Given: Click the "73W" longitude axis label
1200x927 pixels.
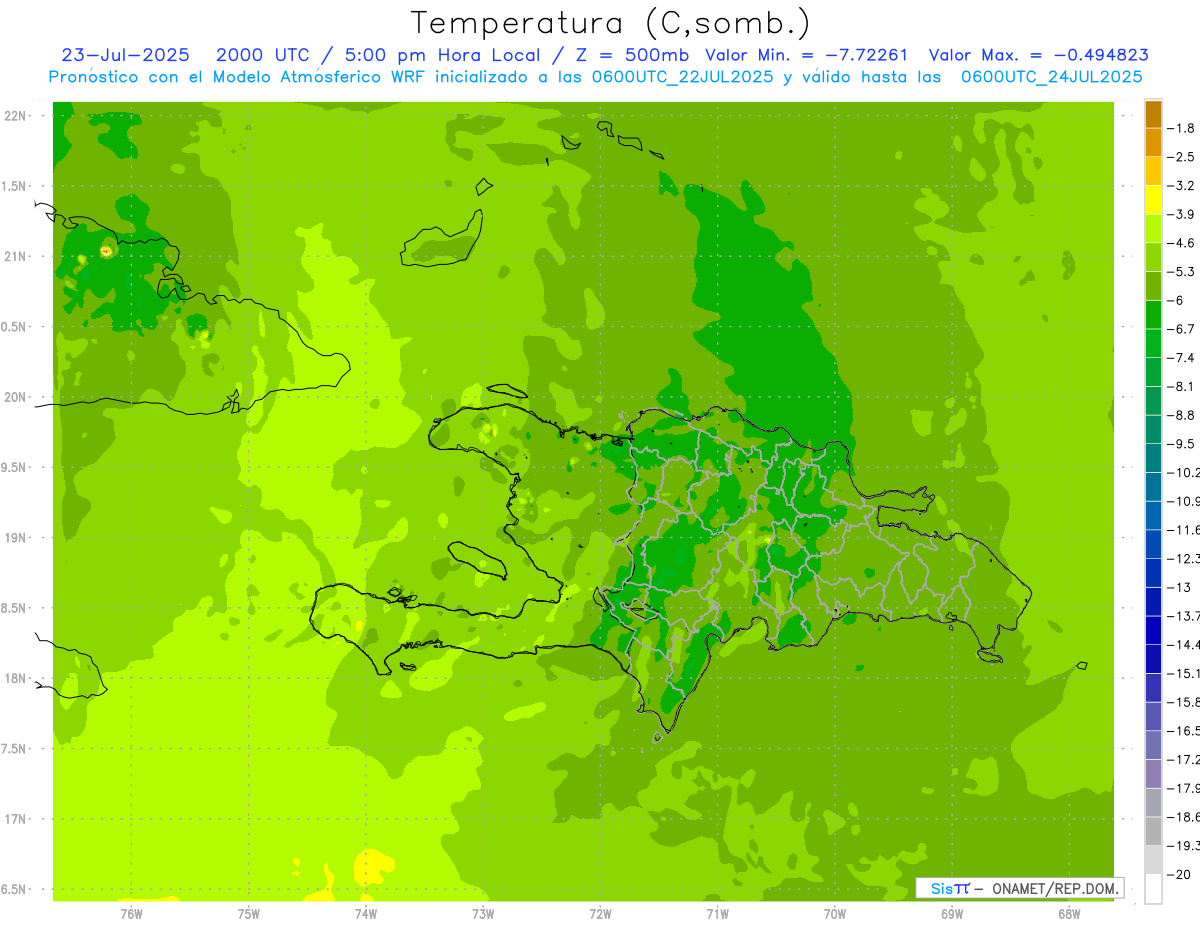Looking at the screenshot, I should [x=483, y=913].
